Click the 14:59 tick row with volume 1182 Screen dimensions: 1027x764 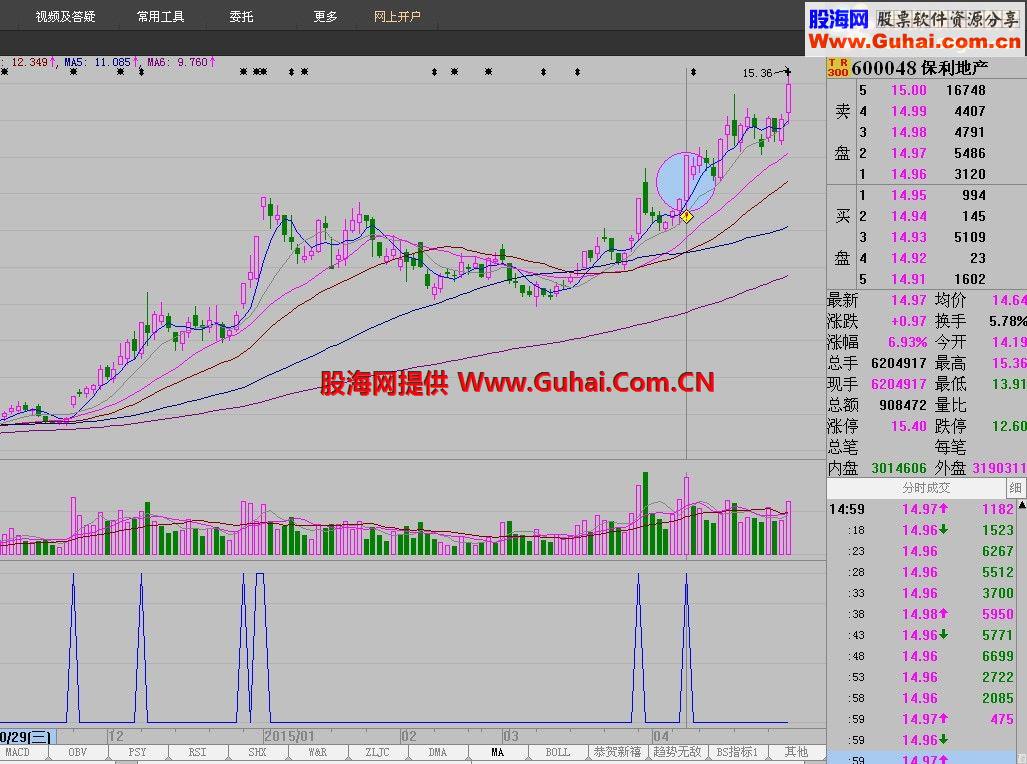coord(922,509)
